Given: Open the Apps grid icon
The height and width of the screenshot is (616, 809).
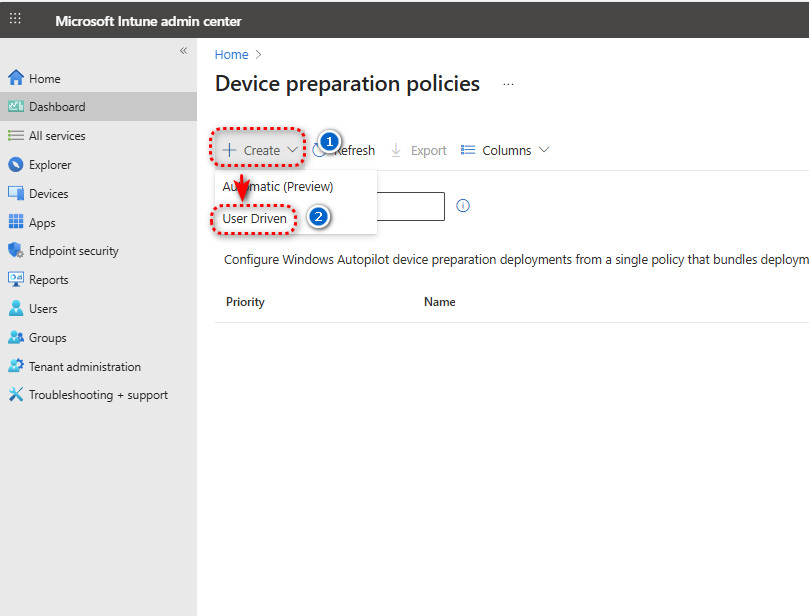Looking at the screenshot, I should coord(15,223).
